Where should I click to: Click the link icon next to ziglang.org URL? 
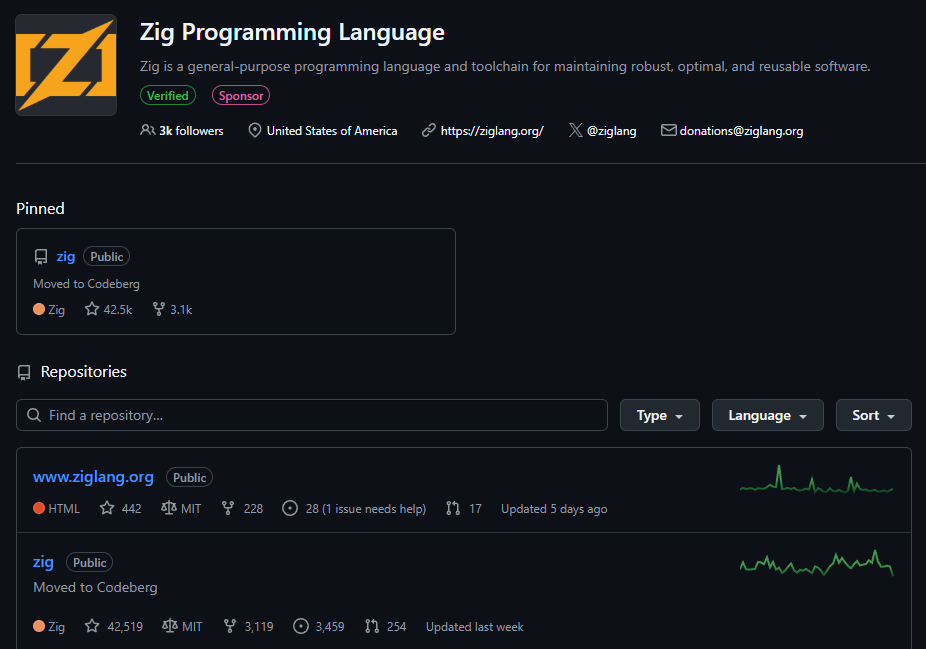coord(429,130)
